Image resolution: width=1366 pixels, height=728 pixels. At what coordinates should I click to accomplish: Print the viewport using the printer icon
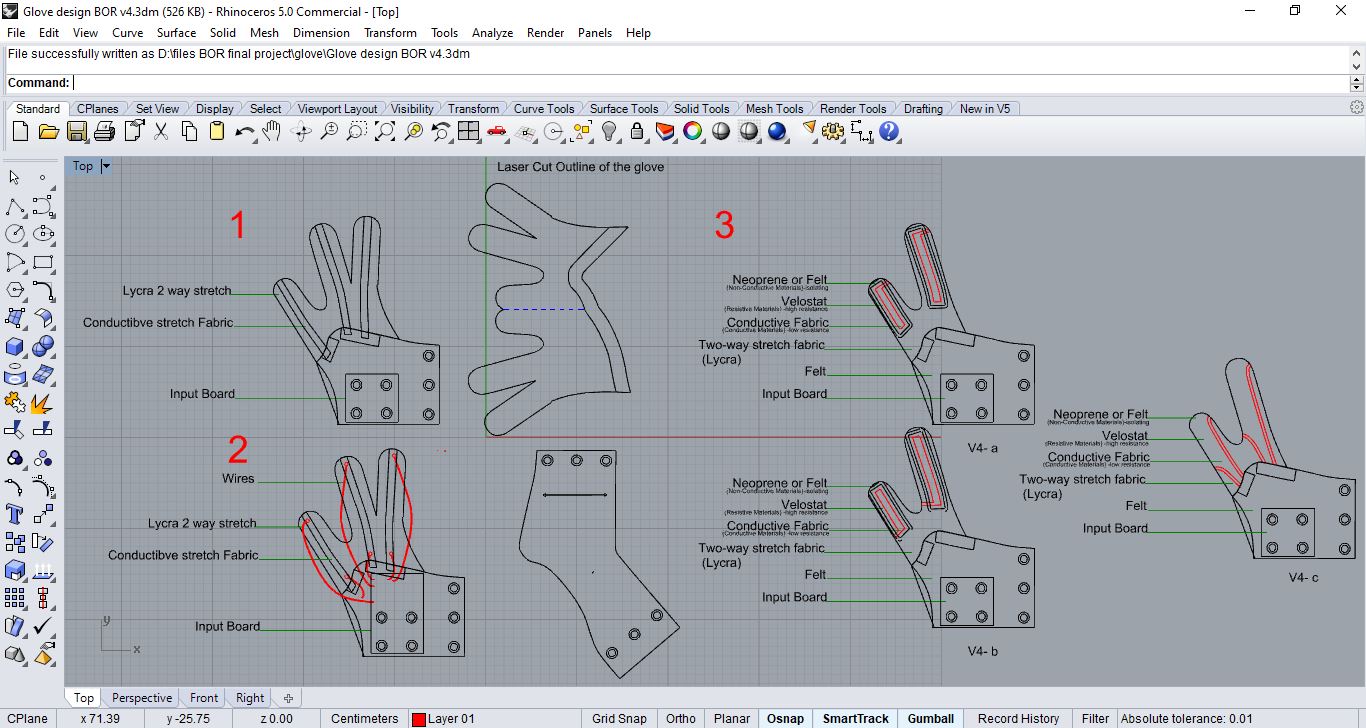(104, 131)
